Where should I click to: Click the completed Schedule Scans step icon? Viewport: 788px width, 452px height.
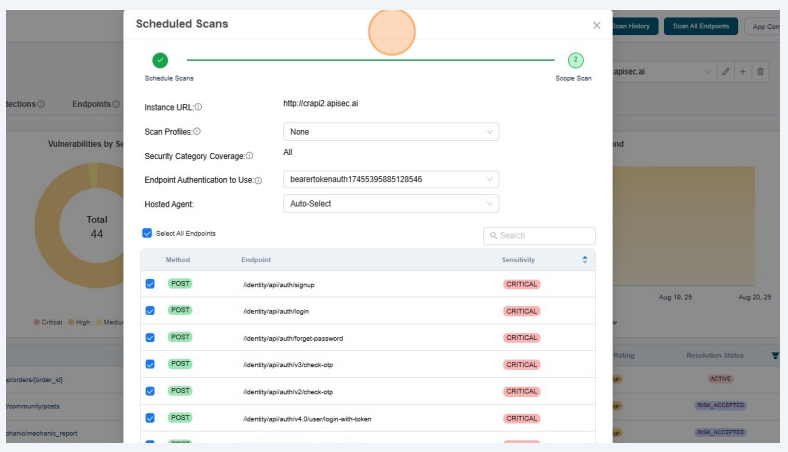[160, 61]
